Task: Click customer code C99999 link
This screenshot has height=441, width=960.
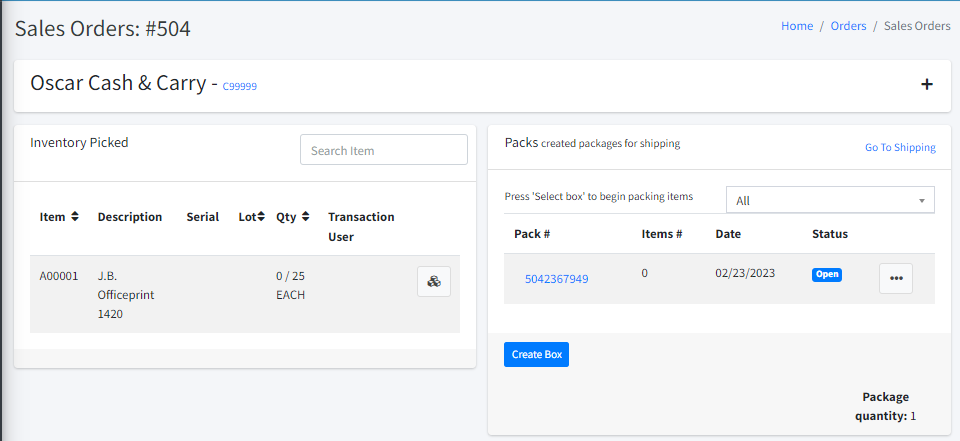Action: tap(240, 87)
